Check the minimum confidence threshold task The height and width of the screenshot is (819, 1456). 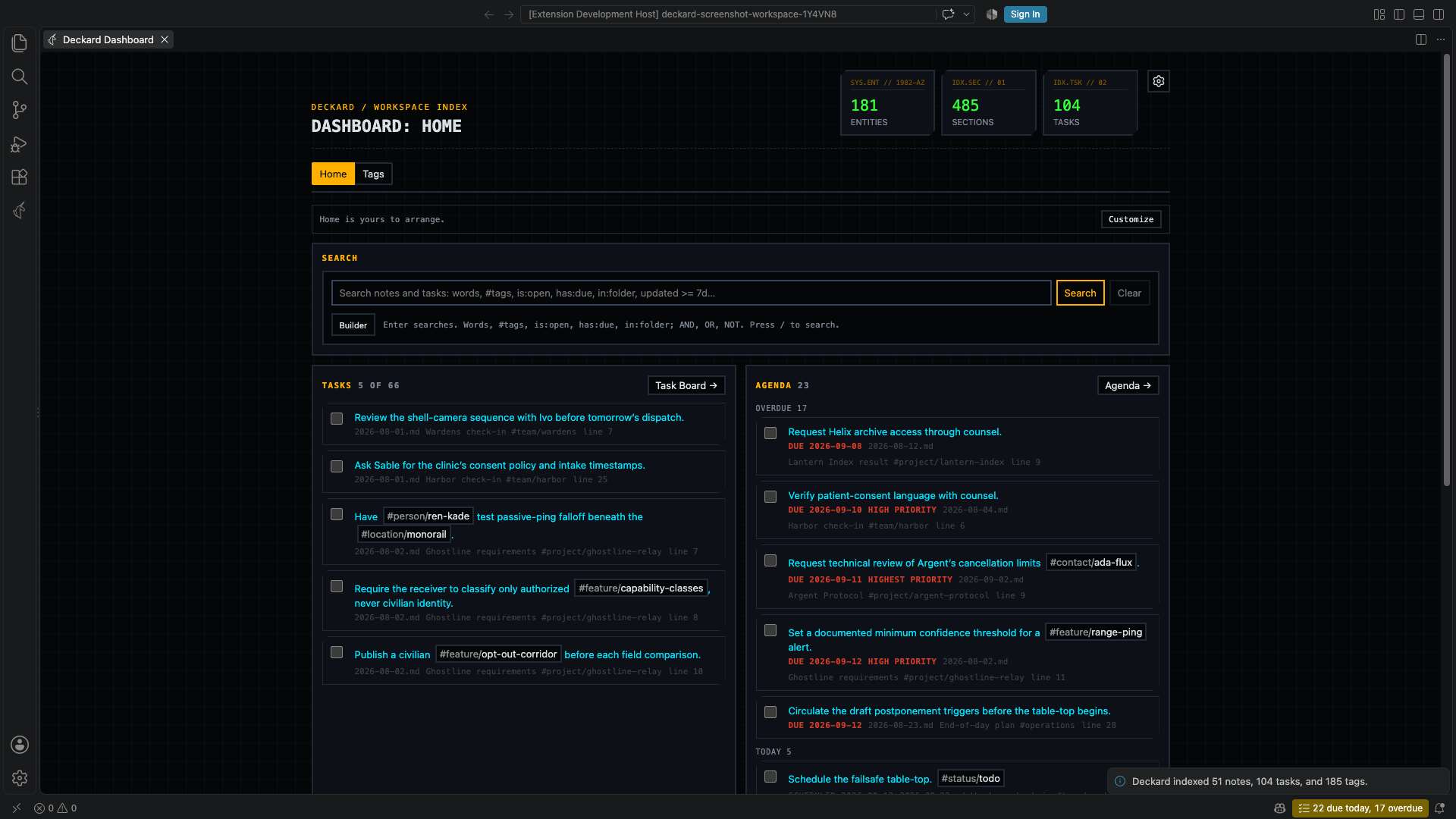point(770,630)
